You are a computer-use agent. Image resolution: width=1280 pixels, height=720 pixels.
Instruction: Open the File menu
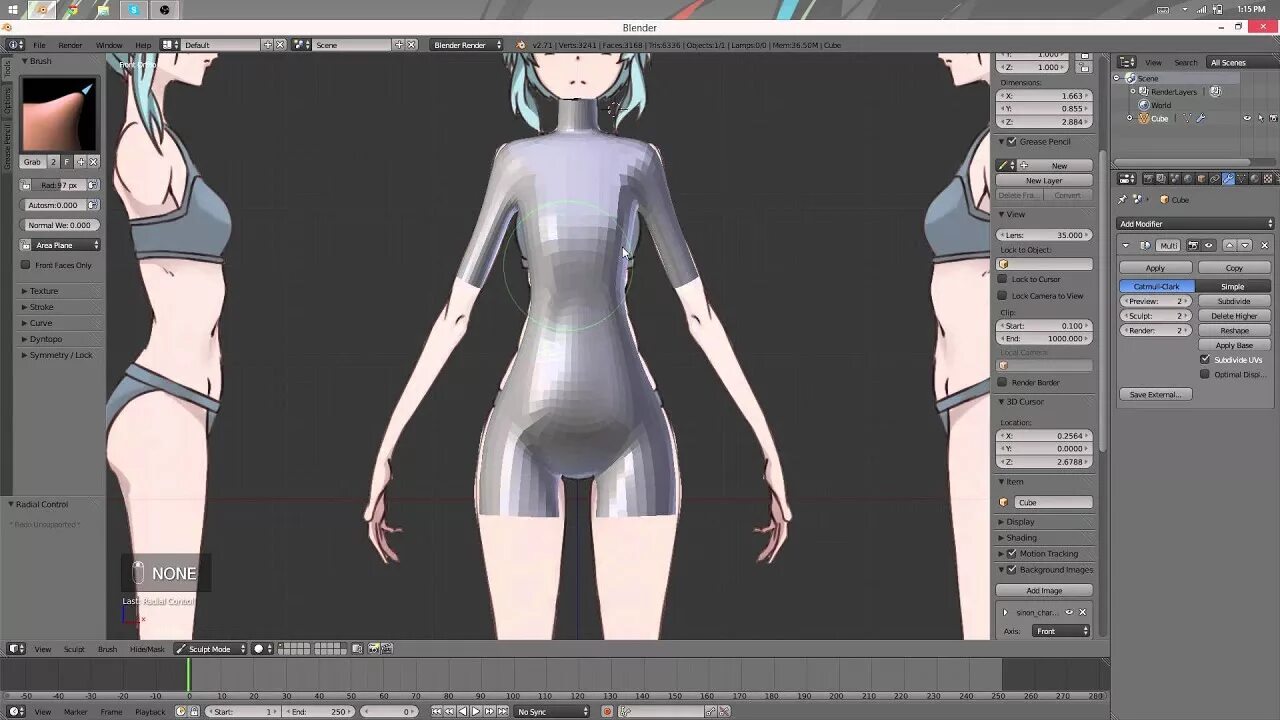pyautogui.click(x=39, y=45)
